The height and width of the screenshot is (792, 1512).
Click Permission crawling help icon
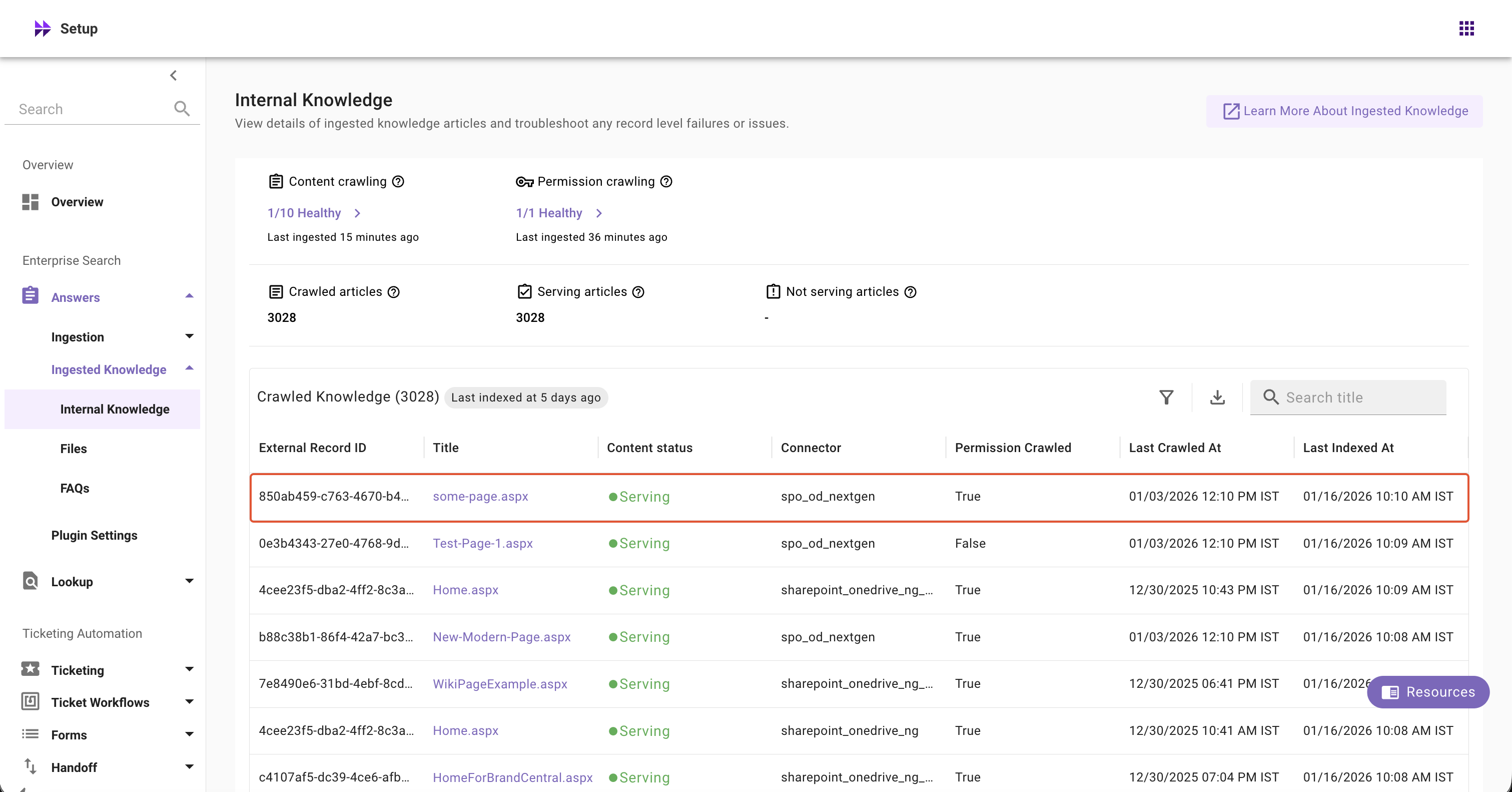click(665, 181)
